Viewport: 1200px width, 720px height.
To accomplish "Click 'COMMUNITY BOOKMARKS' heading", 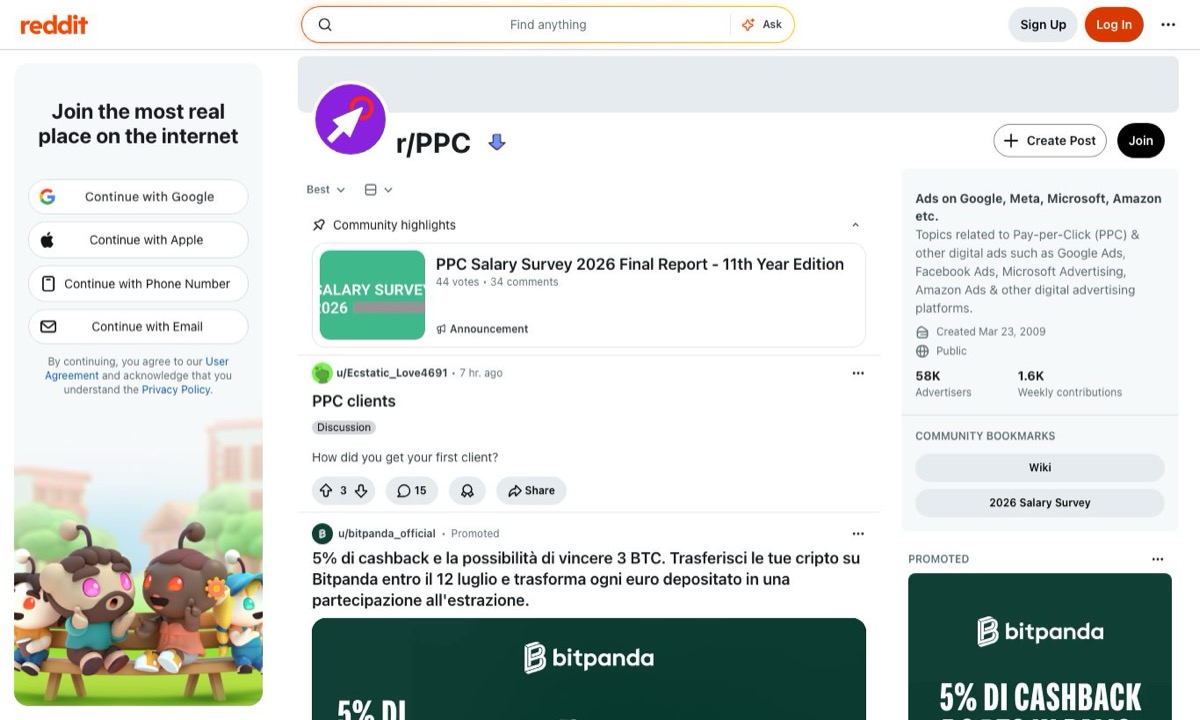I will (x=985, y=436).
